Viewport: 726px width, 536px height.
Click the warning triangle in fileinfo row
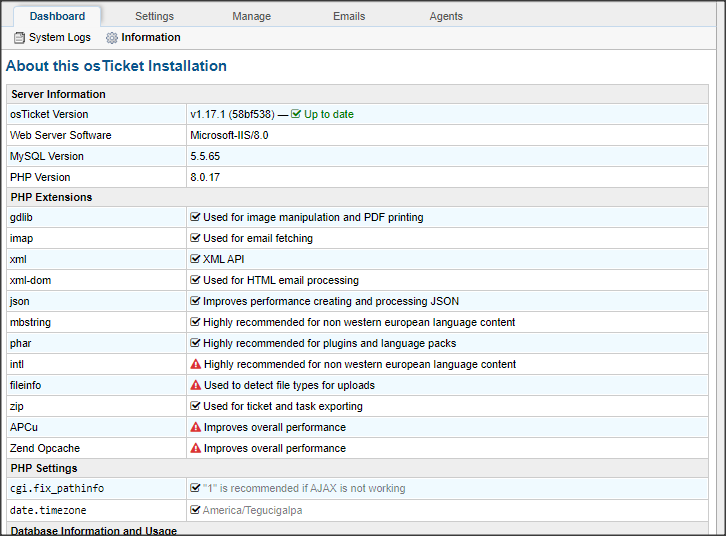tap(196, 386)
